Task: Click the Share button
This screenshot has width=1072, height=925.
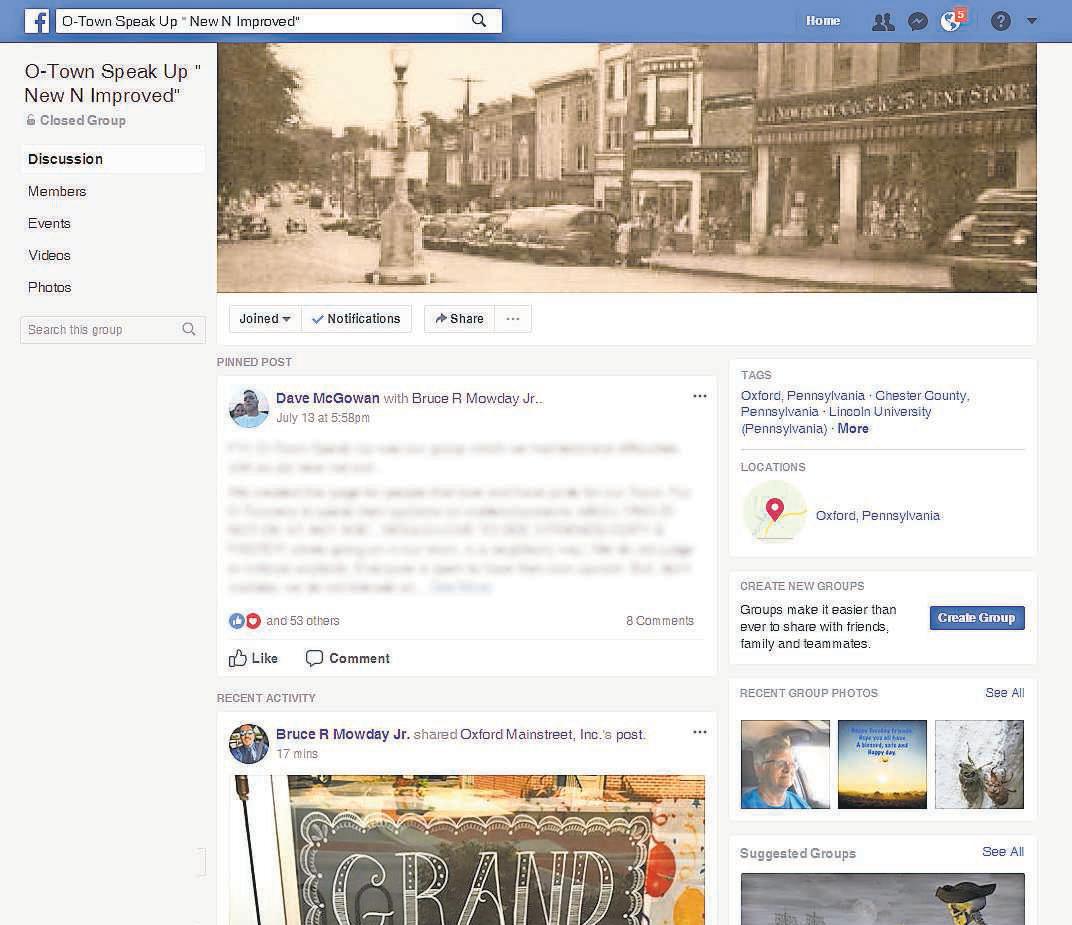Action: (459, 319)
